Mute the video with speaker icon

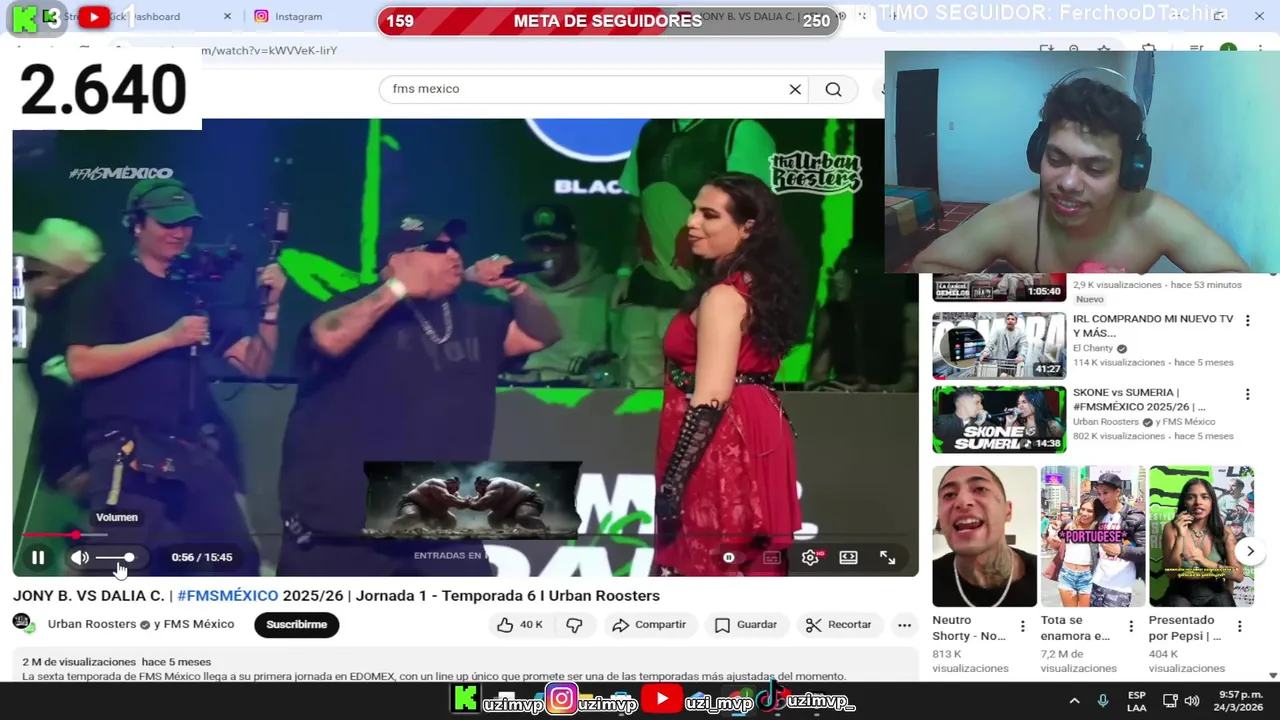pos(80,558)
